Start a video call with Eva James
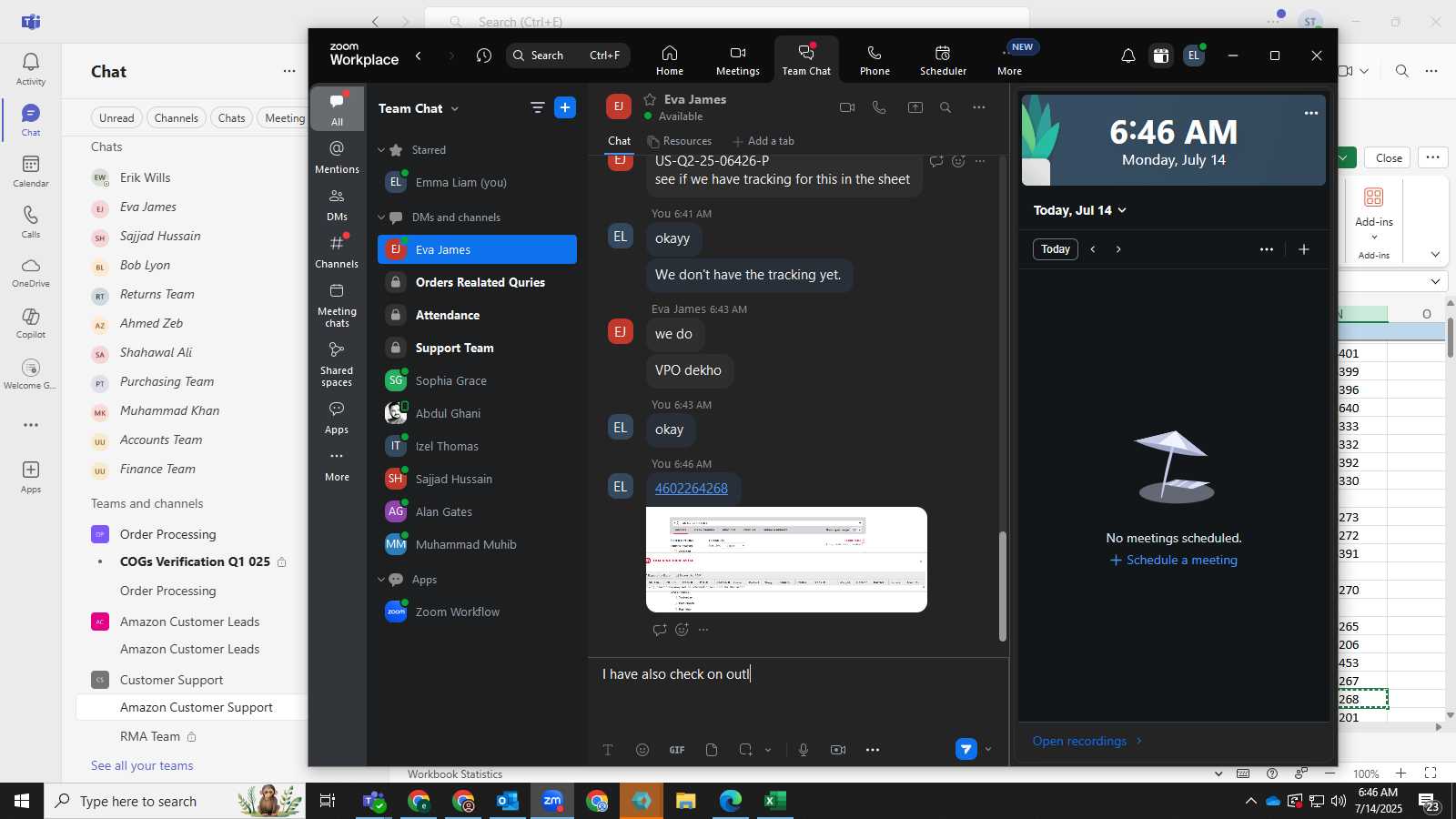The width and height of the screenshot is (1456, 819). coord(847,107)
